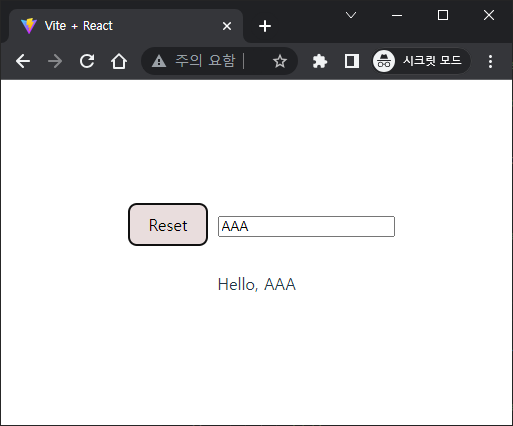
Task: Close the browser window
Action: 489,15
